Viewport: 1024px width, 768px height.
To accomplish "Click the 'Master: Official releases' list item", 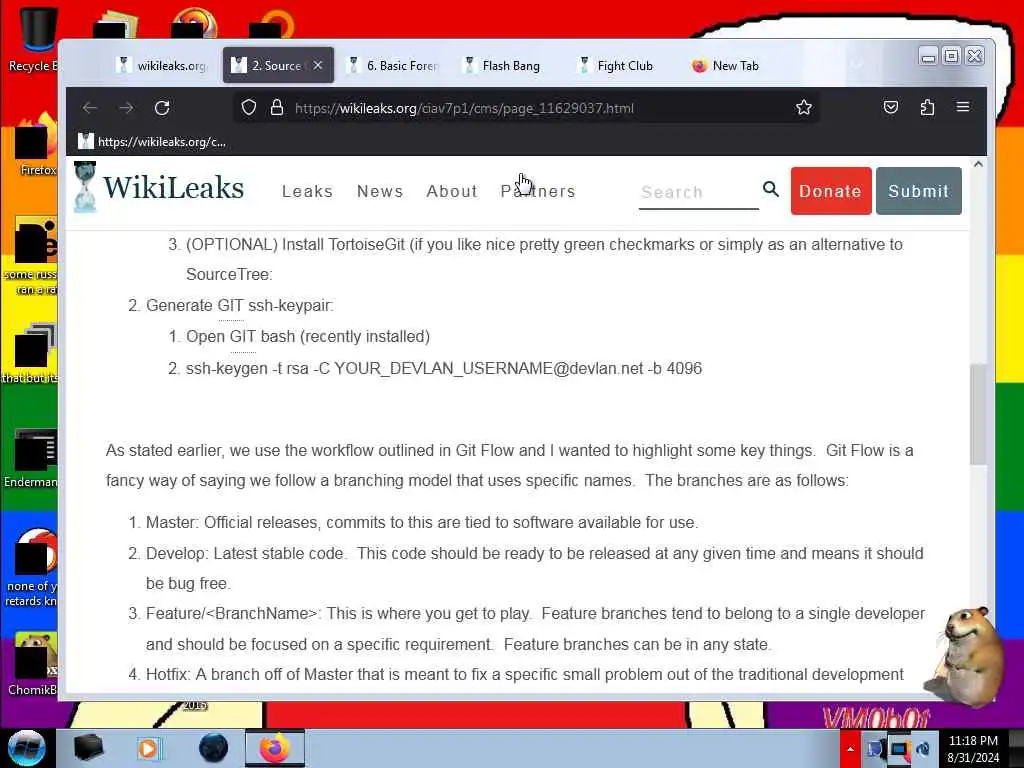I will coord(422,522).
